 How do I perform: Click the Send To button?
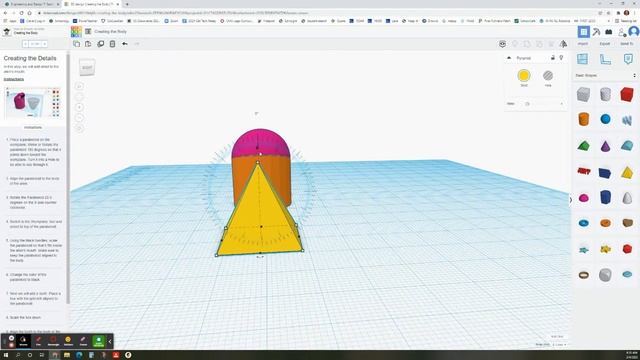[627, 44]
